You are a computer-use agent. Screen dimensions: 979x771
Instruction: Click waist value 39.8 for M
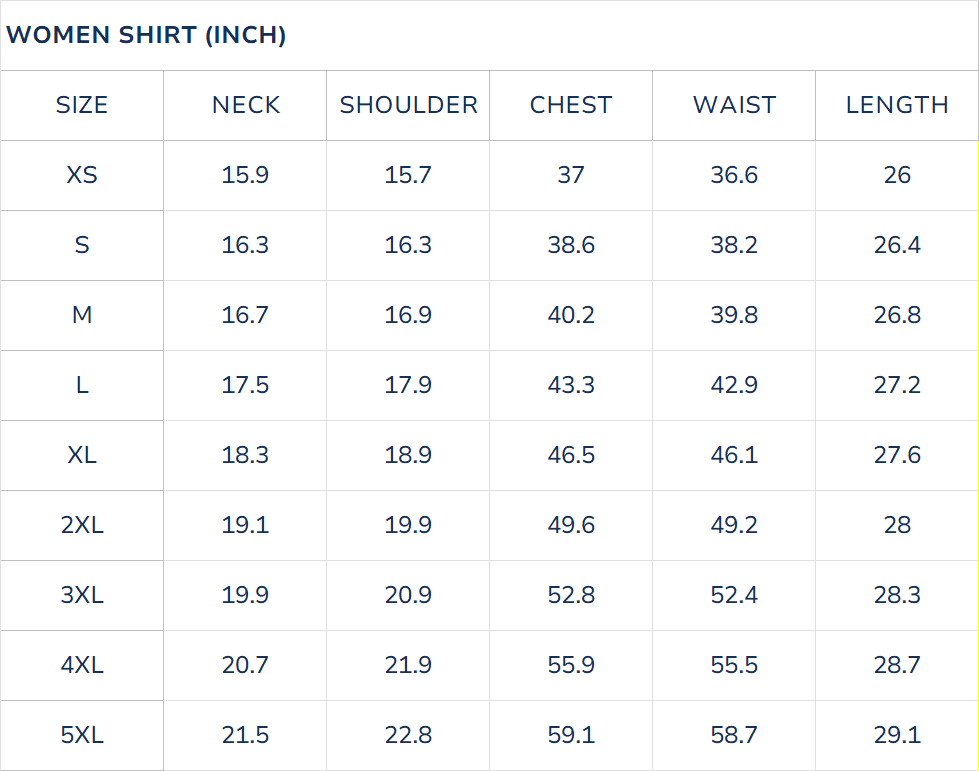coord(734,315)
